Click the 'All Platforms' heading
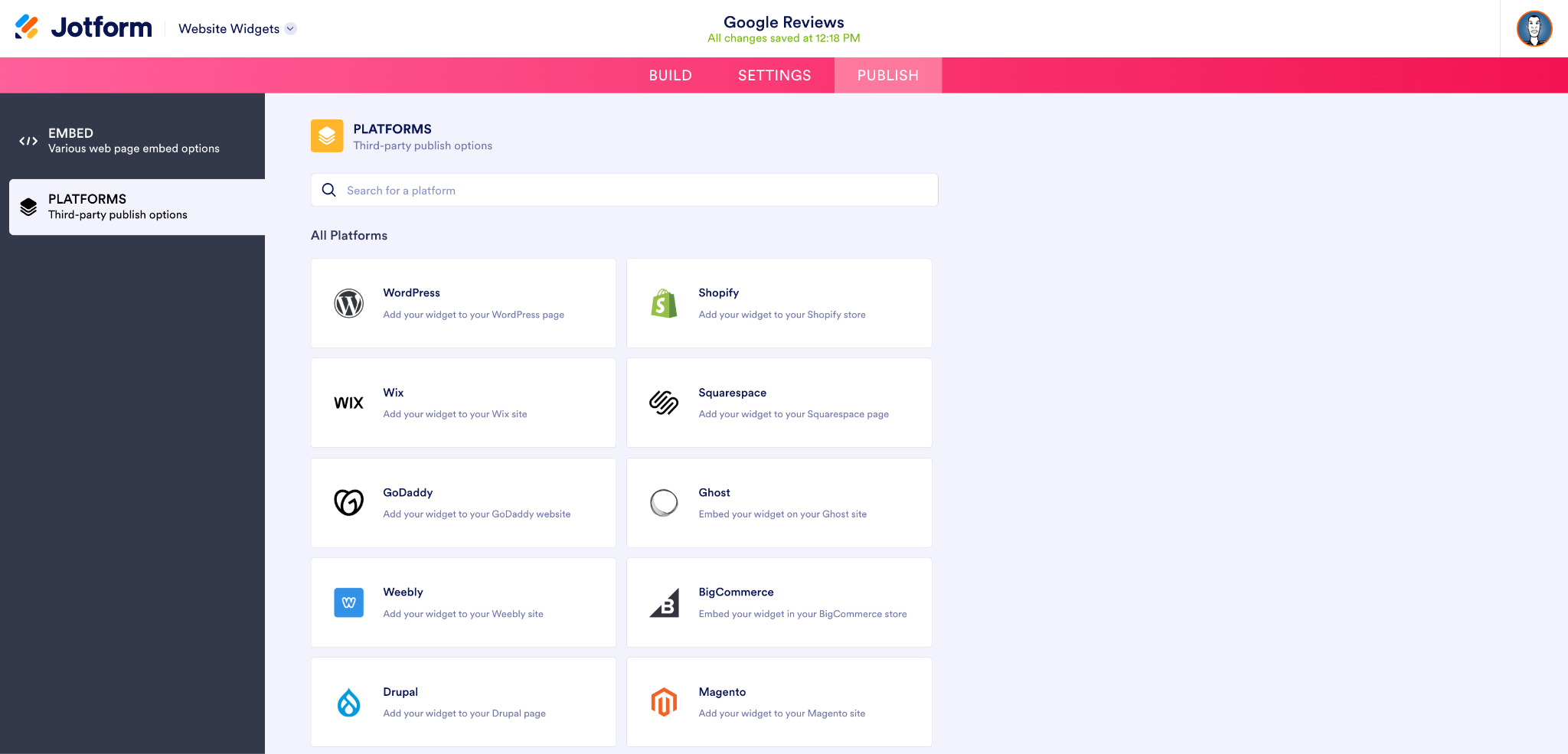The image size is (1568, 754). (349, 235)
